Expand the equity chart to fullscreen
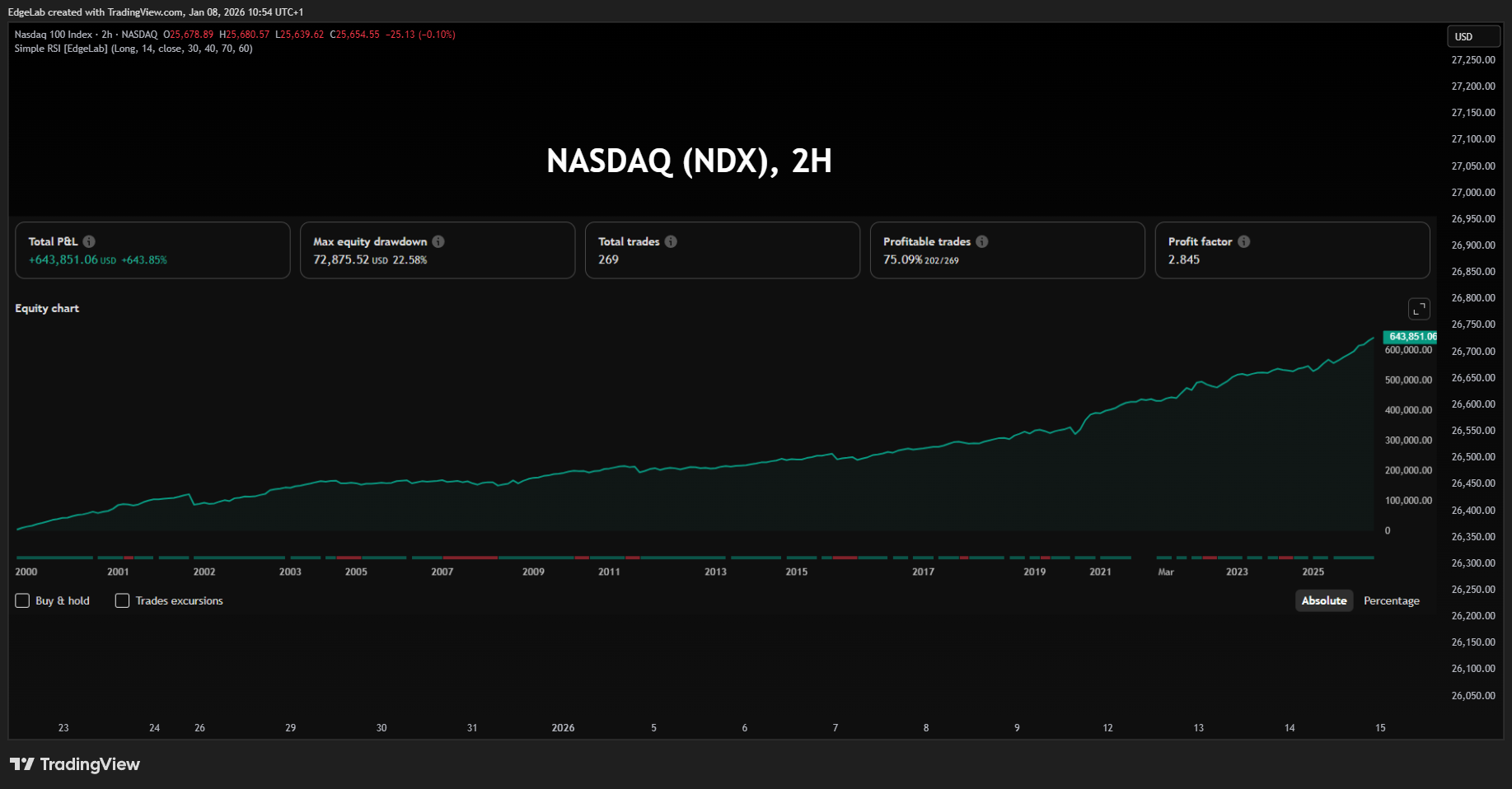Image resolution: width=1512 pixels, height=789 pixels. coord(1419,309)
